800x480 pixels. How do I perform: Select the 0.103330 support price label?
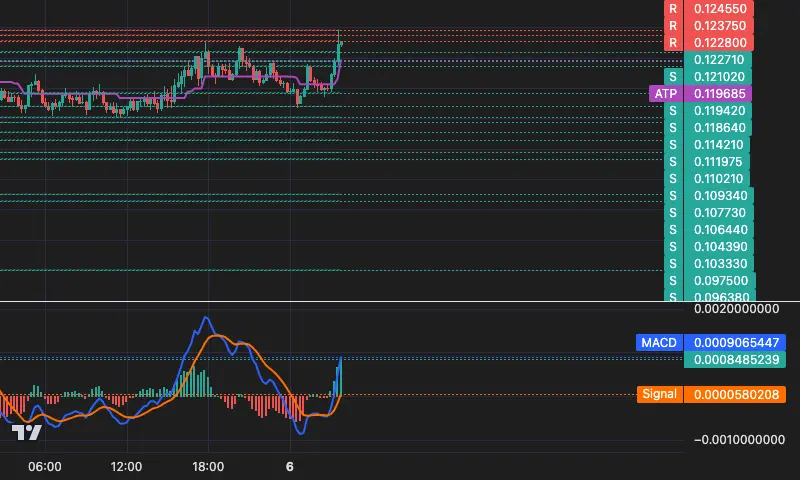[709, 264]
